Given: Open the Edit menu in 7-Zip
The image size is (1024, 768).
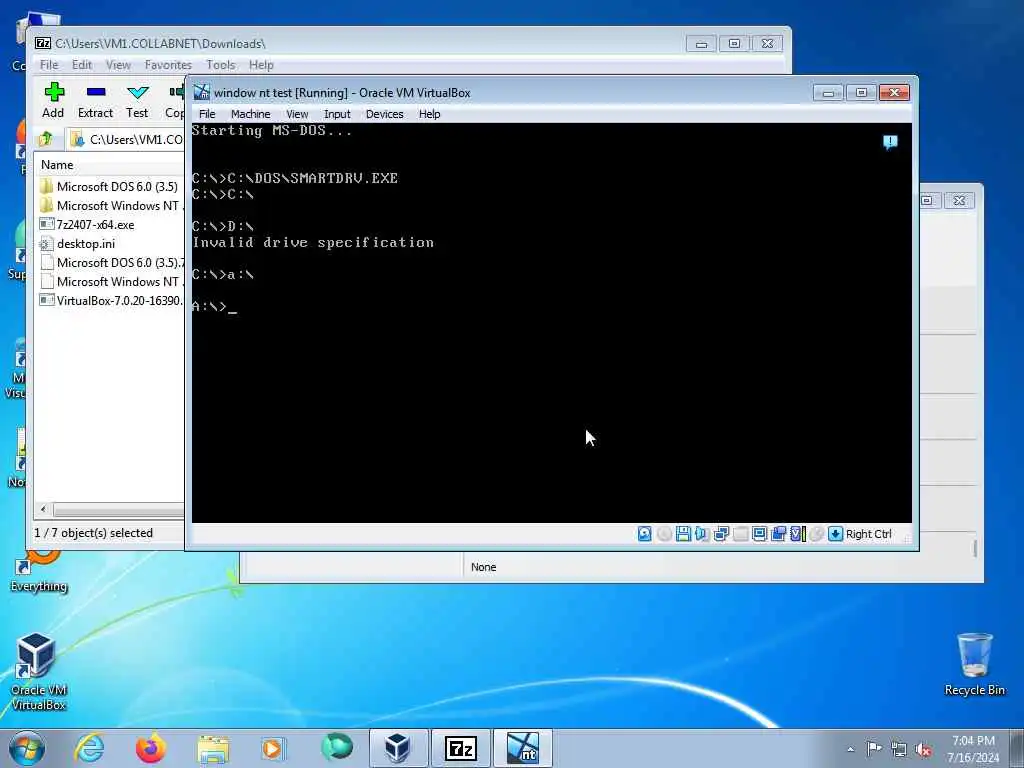Looking at the screenshot, I should pyautogui.click(x=82, y=65).
